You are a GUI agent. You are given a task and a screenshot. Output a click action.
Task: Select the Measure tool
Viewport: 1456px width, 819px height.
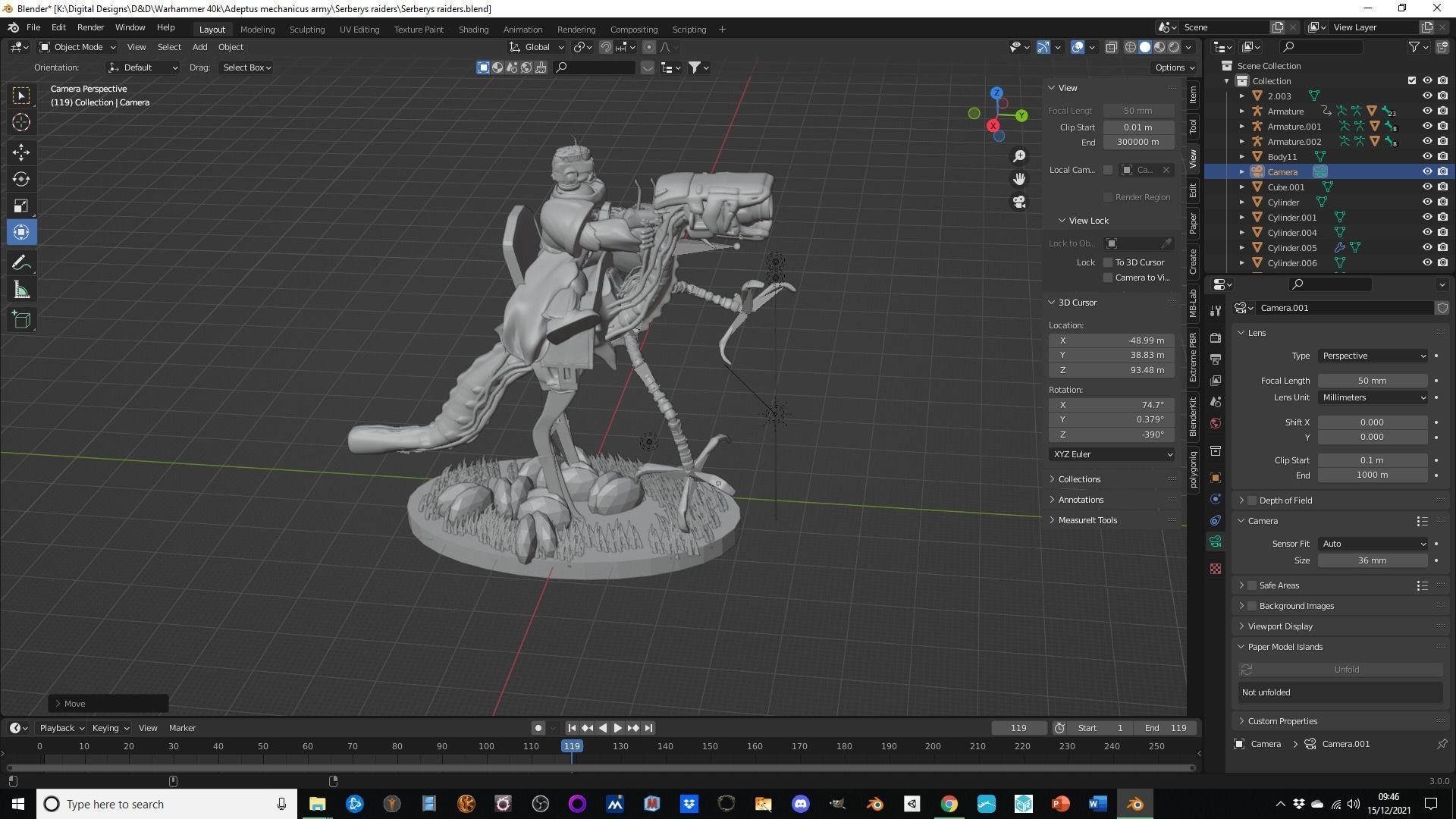point(21,290)
